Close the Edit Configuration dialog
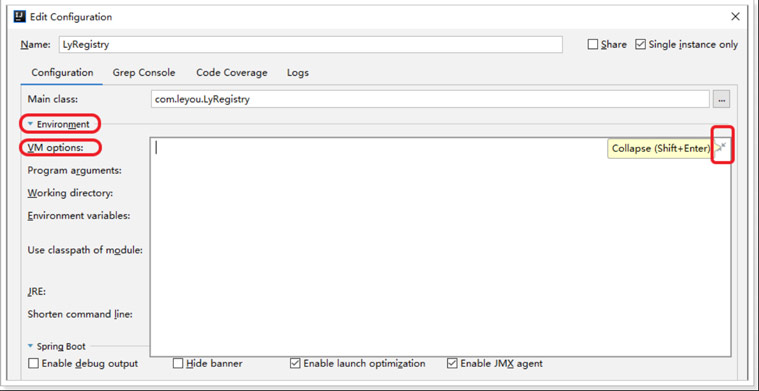Viewport: 759px width, 391px height. [735, 16]
